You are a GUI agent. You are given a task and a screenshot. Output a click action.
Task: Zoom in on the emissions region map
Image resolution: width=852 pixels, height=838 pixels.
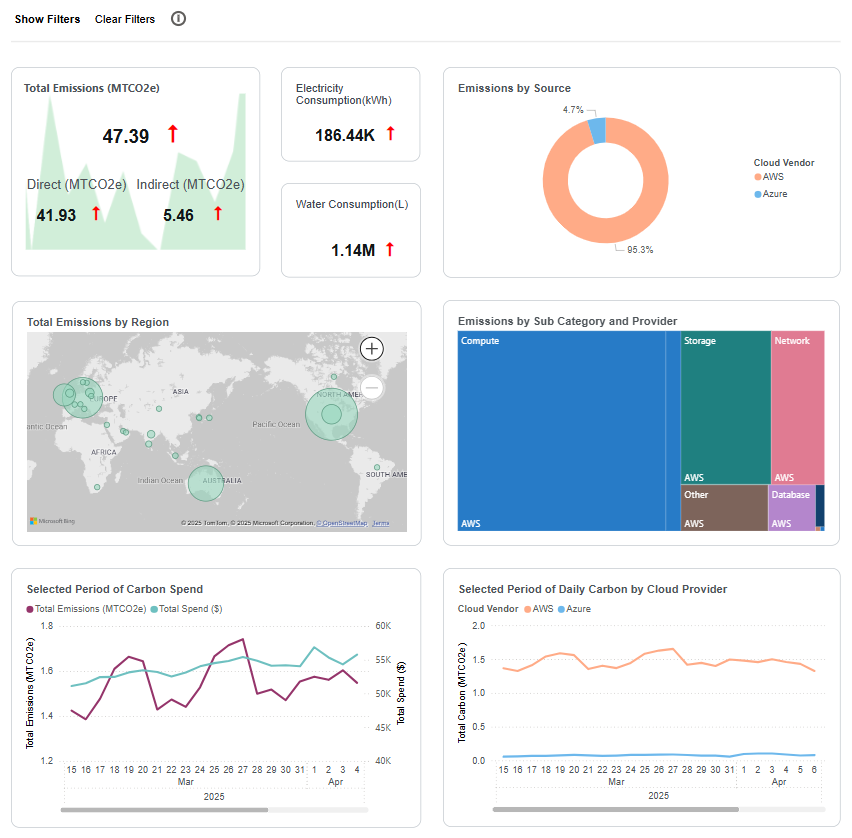point(372,349)
